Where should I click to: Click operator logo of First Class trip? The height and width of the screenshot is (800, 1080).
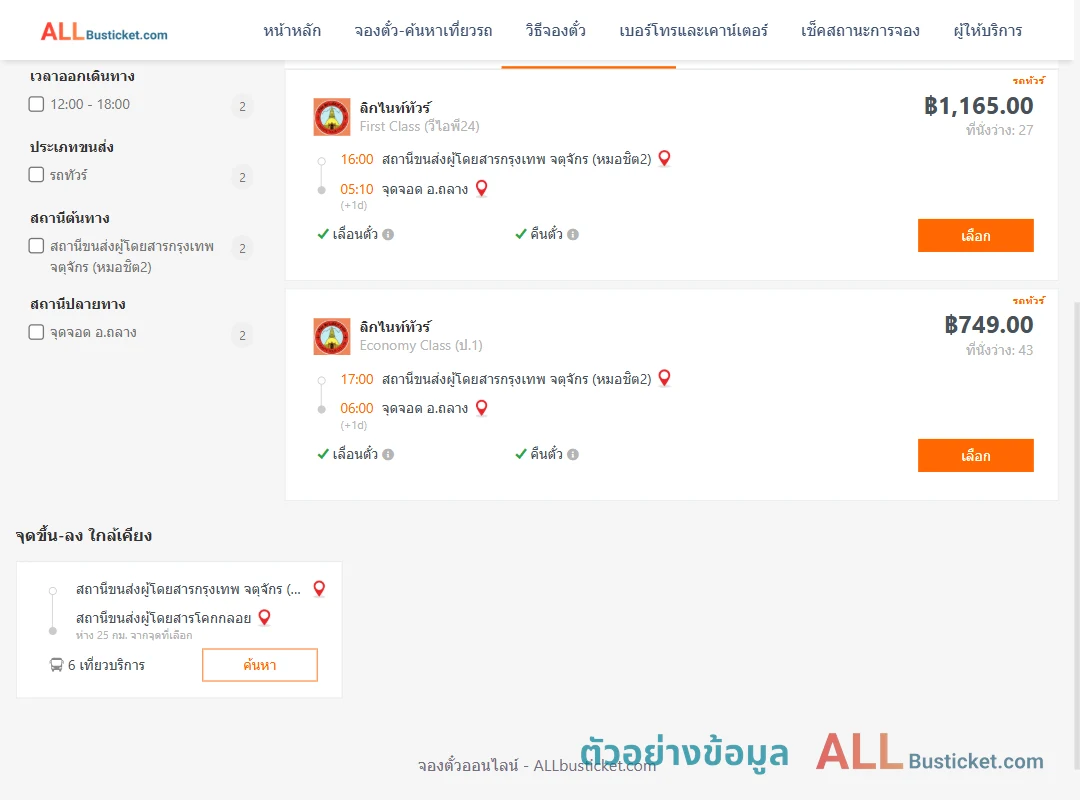(x=332, y=116)
